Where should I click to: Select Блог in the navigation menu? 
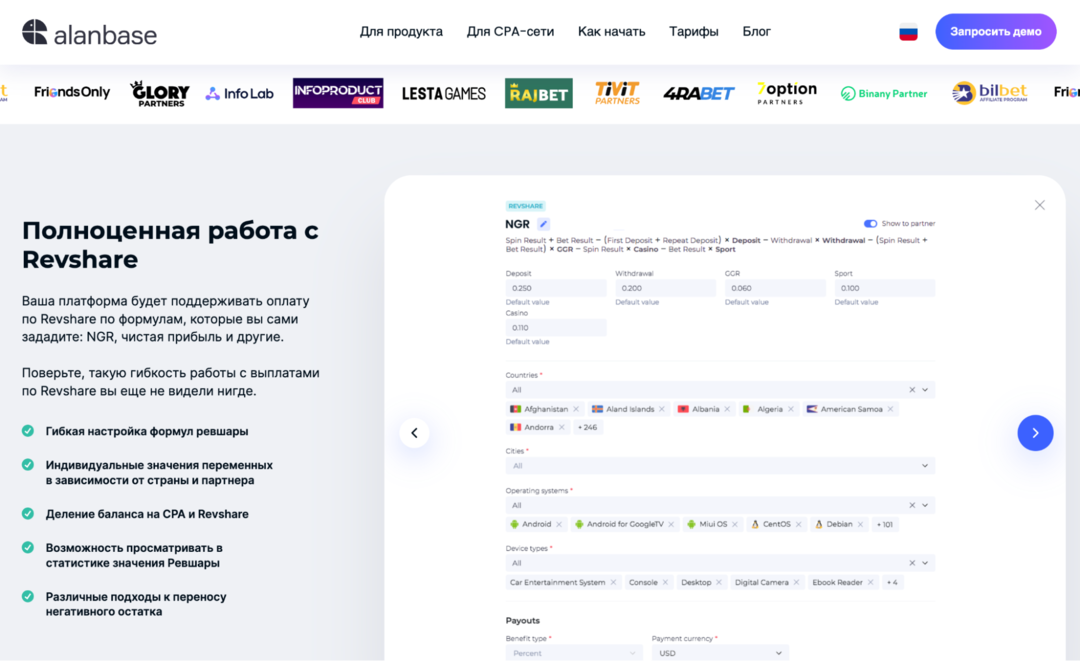click(757, 31)
